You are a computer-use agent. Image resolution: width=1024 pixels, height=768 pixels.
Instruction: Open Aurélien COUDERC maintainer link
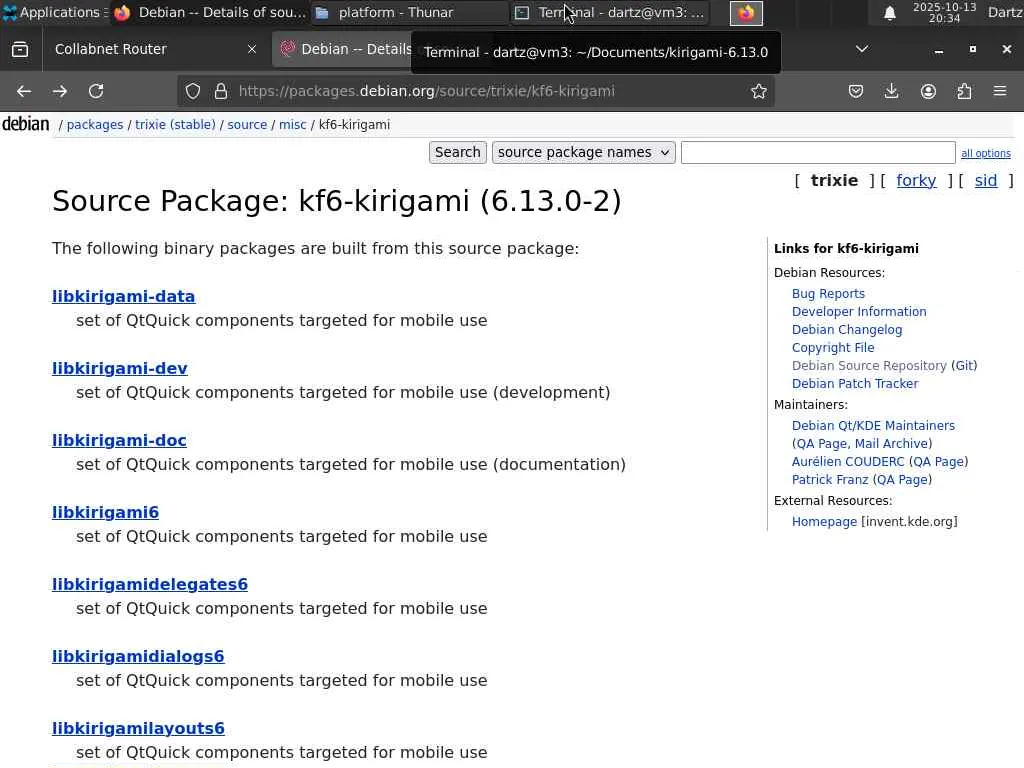click(x=848, y=462)
